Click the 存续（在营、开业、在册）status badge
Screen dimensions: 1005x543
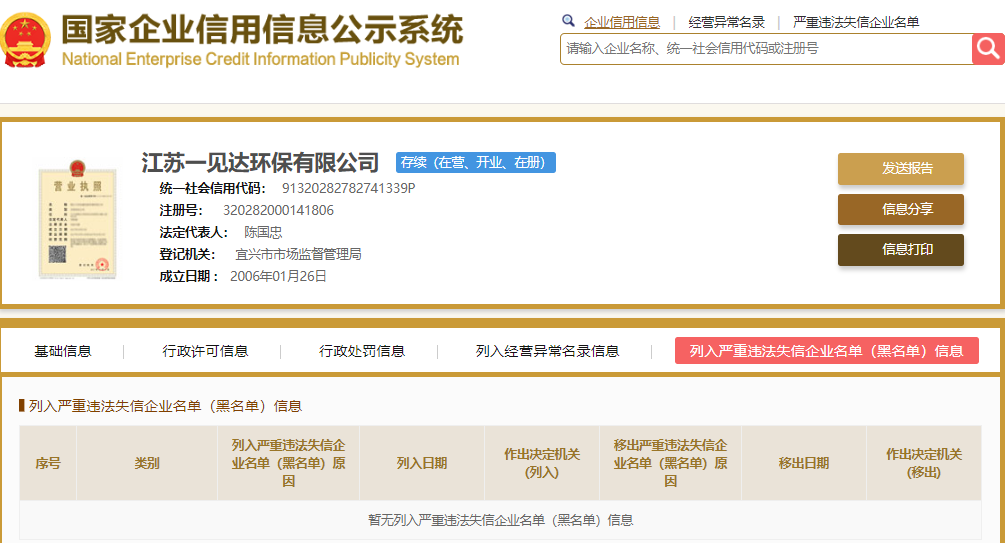[476, 162]
